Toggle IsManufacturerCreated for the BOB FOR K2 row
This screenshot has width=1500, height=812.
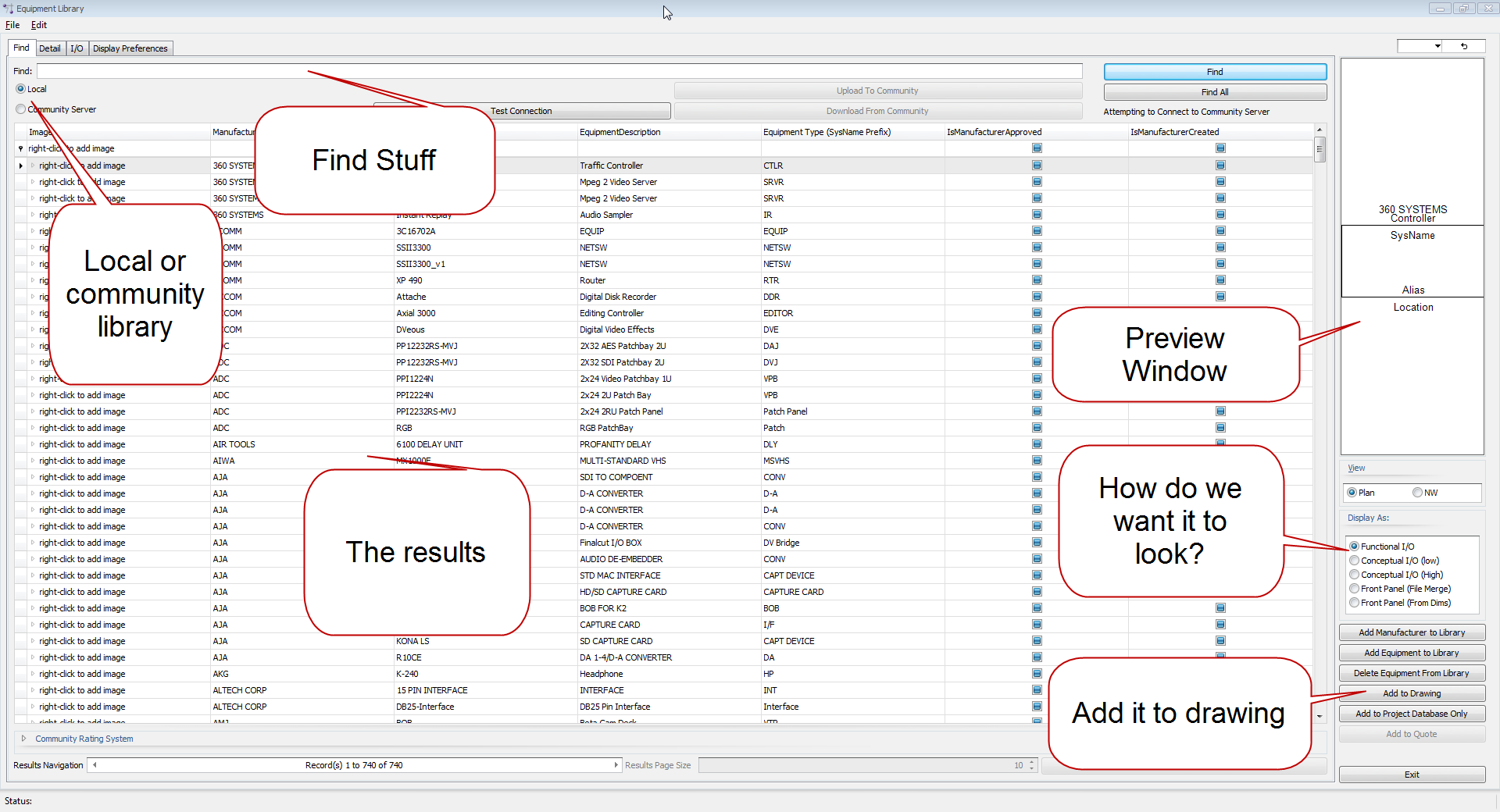point(1220,608)
